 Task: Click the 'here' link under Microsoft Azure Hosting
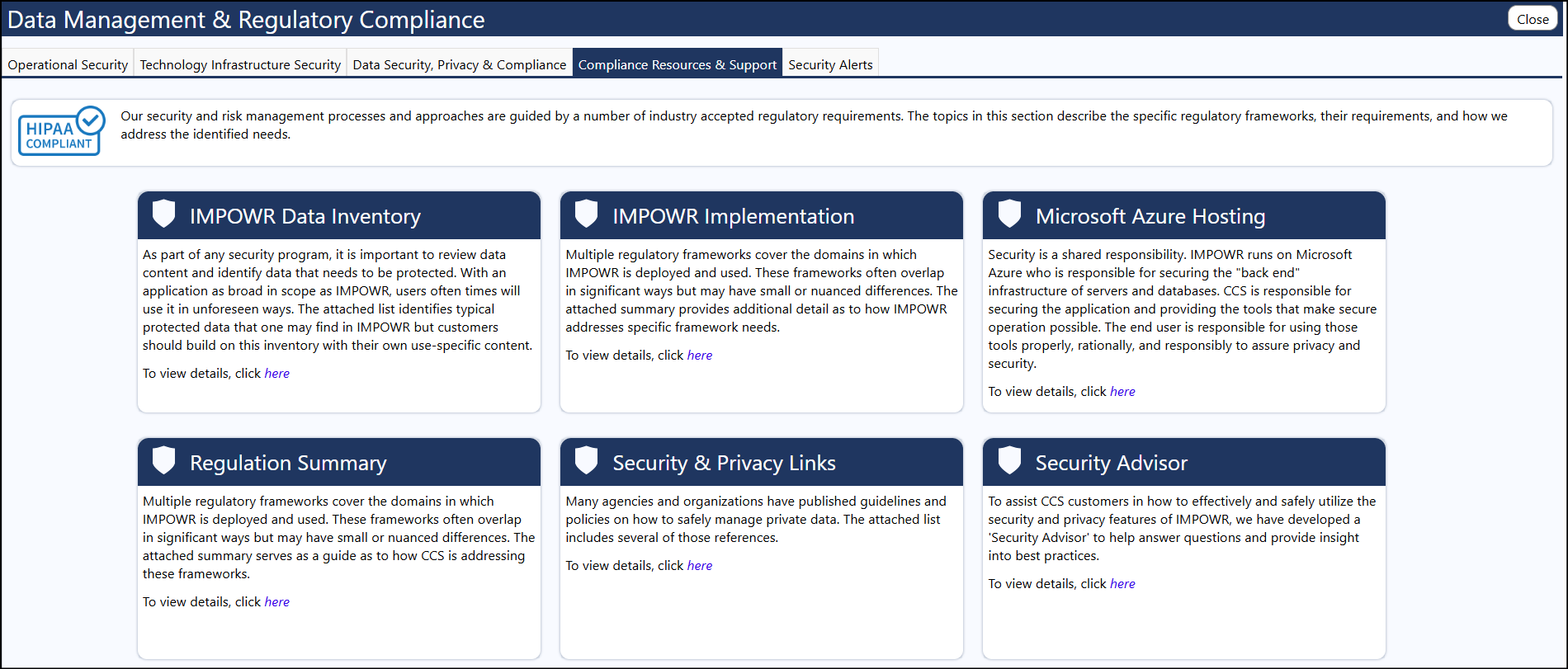click(x=1122, y=392)
